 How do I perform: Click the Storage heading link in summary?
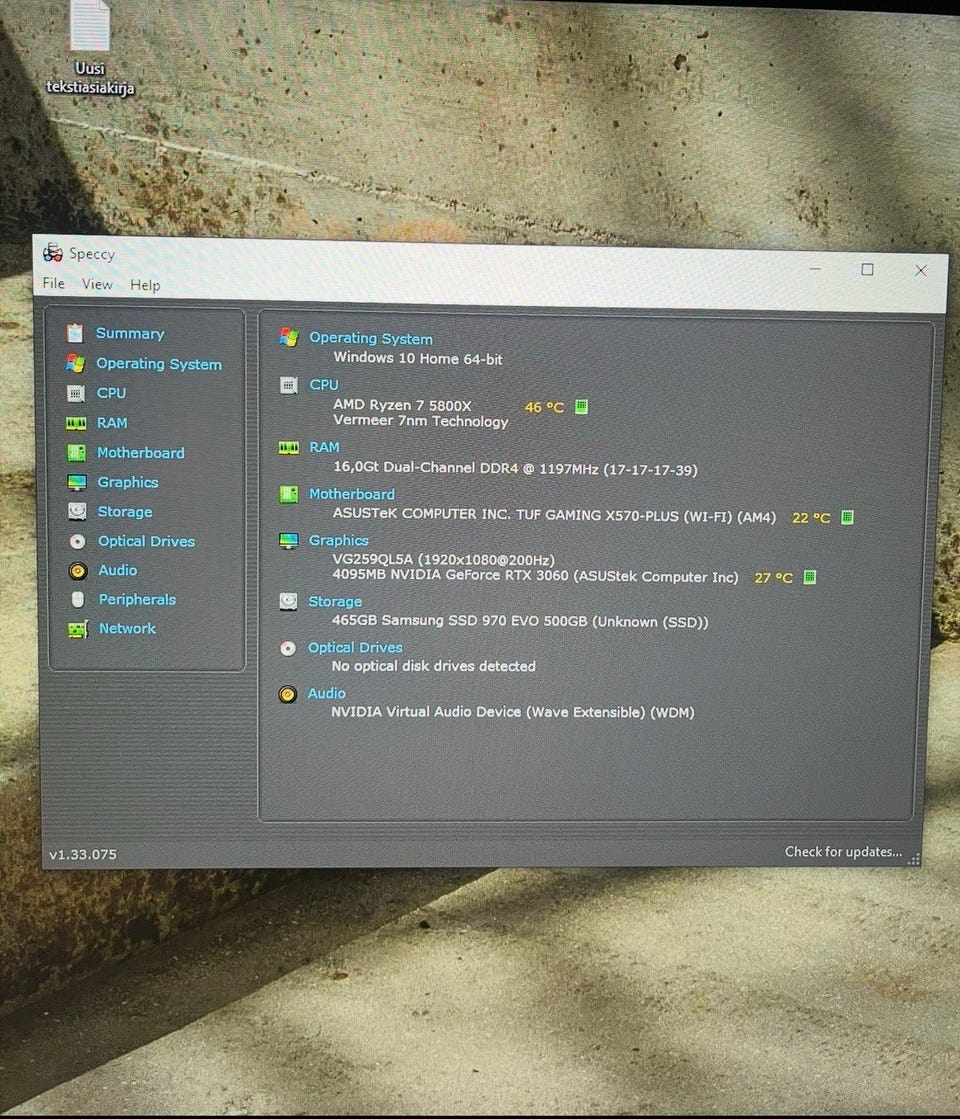pyautogui.click(x=335, y=602)
